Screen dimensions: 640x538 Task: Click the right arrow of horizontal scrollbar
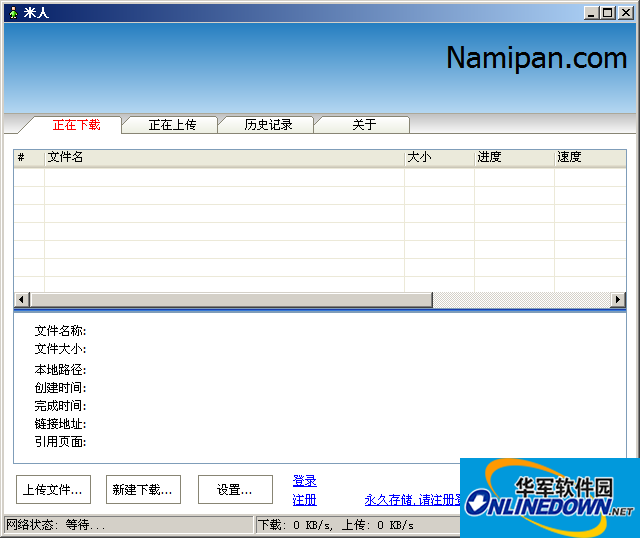coord(618,300)
